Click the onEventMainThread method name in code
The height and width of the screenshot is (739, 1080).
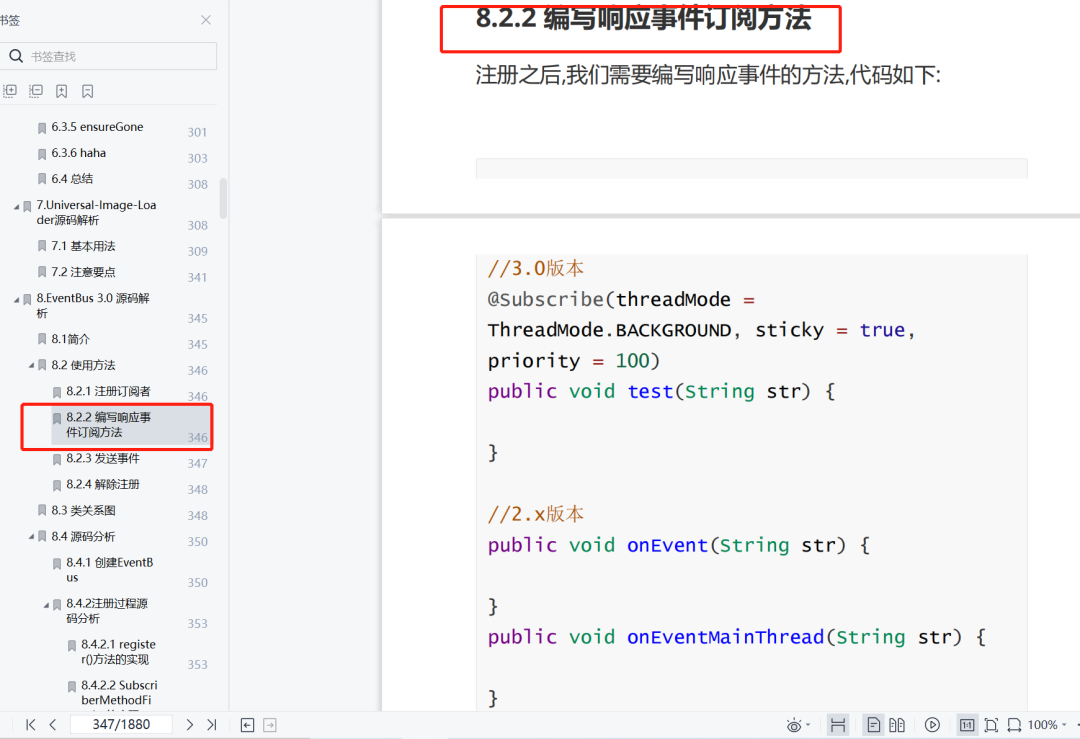[725, 637]
